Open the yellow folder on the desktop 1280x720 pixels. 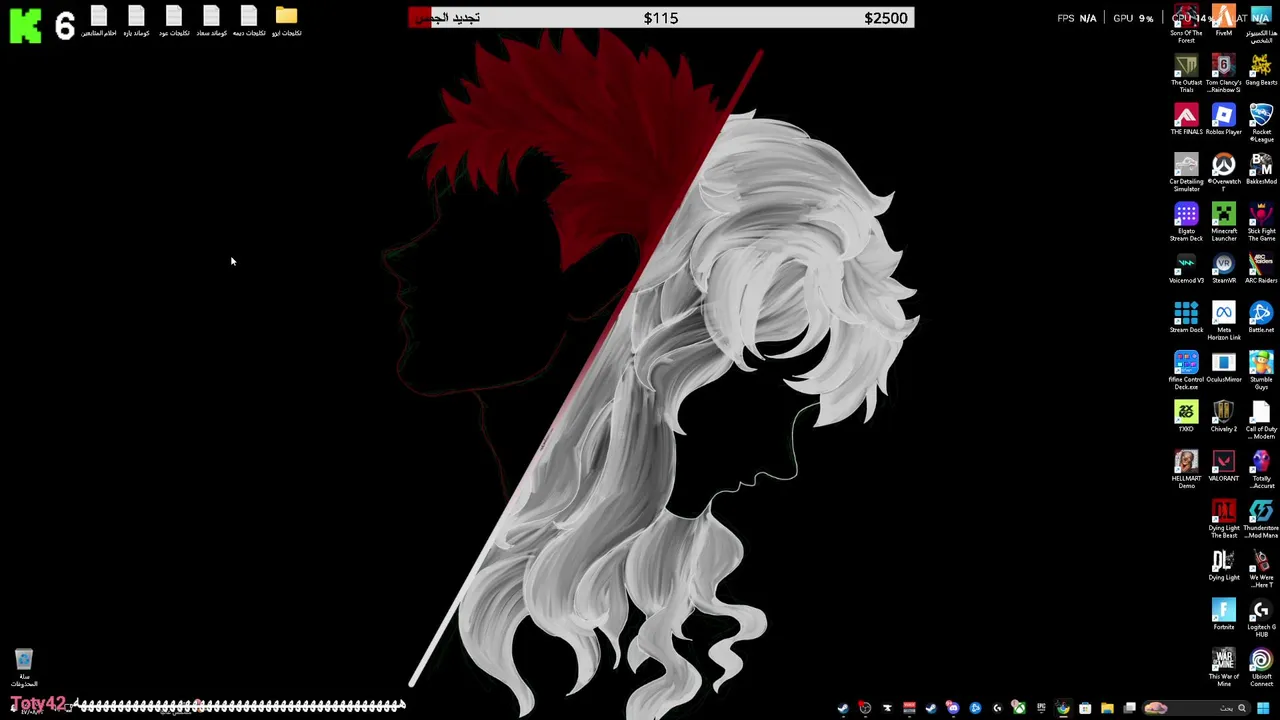point(286,21)
